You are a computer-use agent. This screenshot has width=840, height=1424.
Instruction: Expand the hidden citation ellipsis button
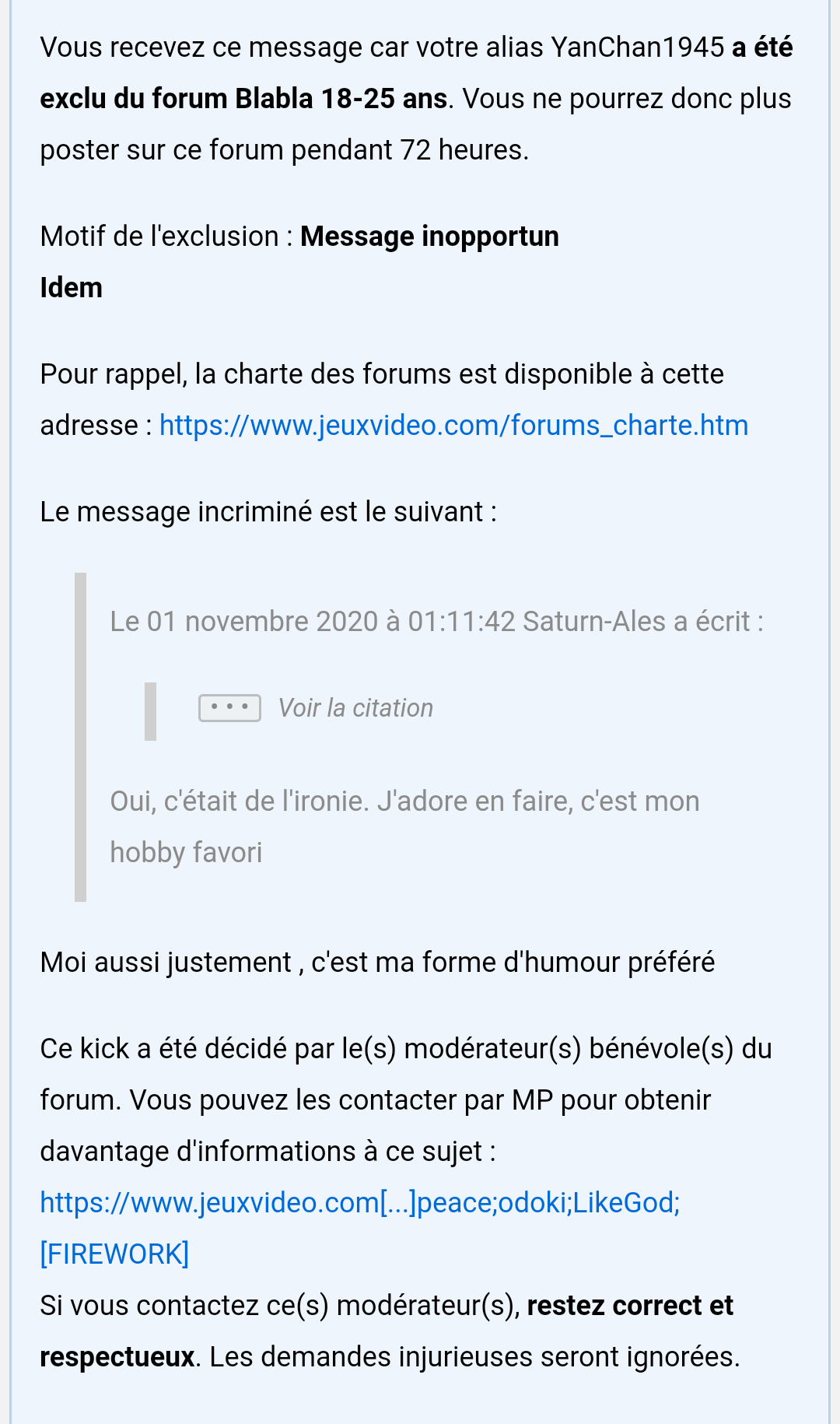point(229,708)
